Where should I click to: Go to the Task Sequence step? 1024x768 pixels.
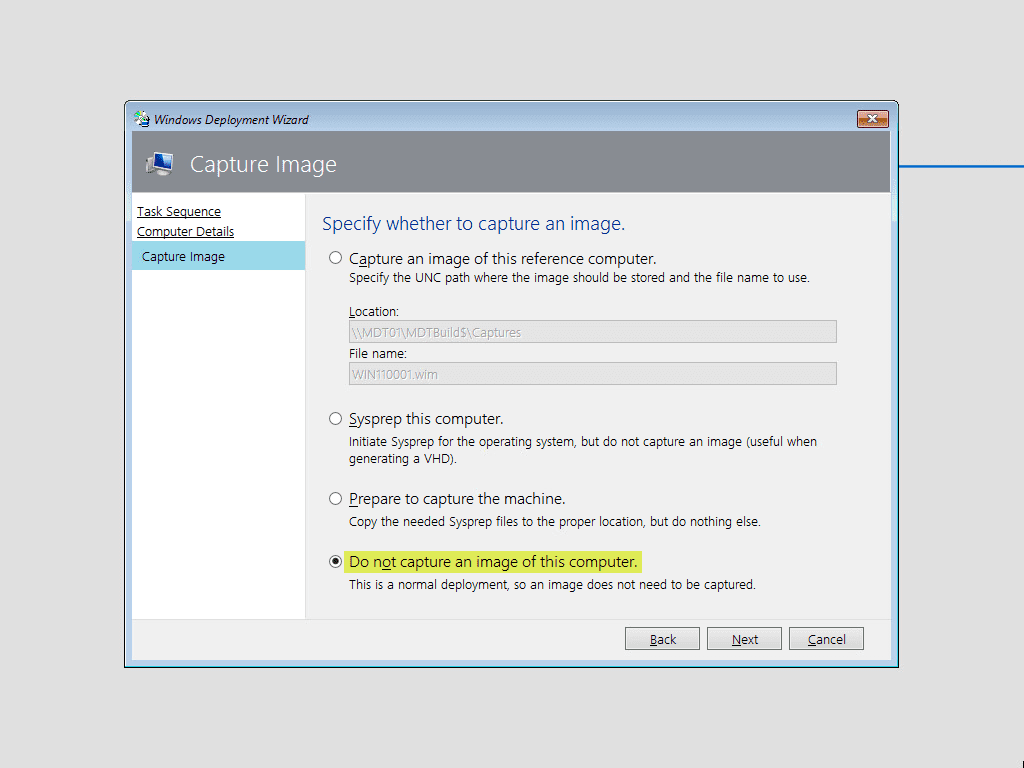(179, 212)
